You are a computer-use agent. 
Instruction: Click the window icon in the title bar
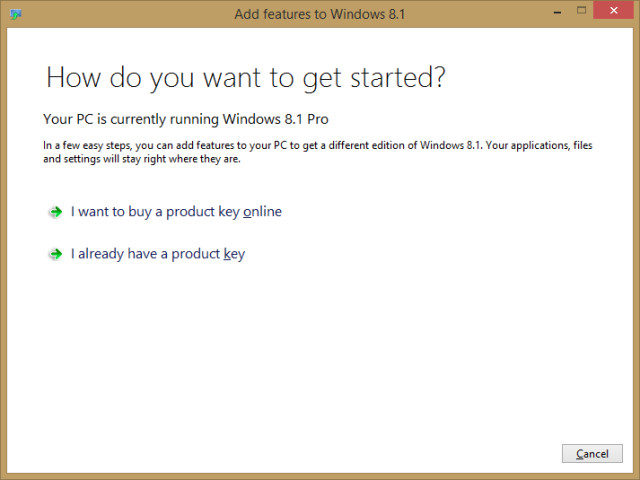pyautogui.click(x=16, y=15)
